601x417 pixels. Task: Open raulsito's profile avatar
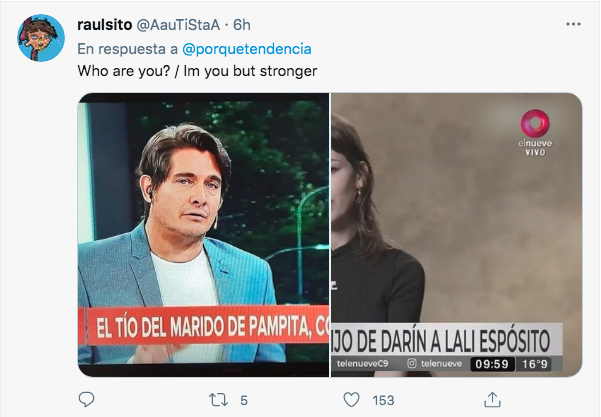(x=41, y=38)
